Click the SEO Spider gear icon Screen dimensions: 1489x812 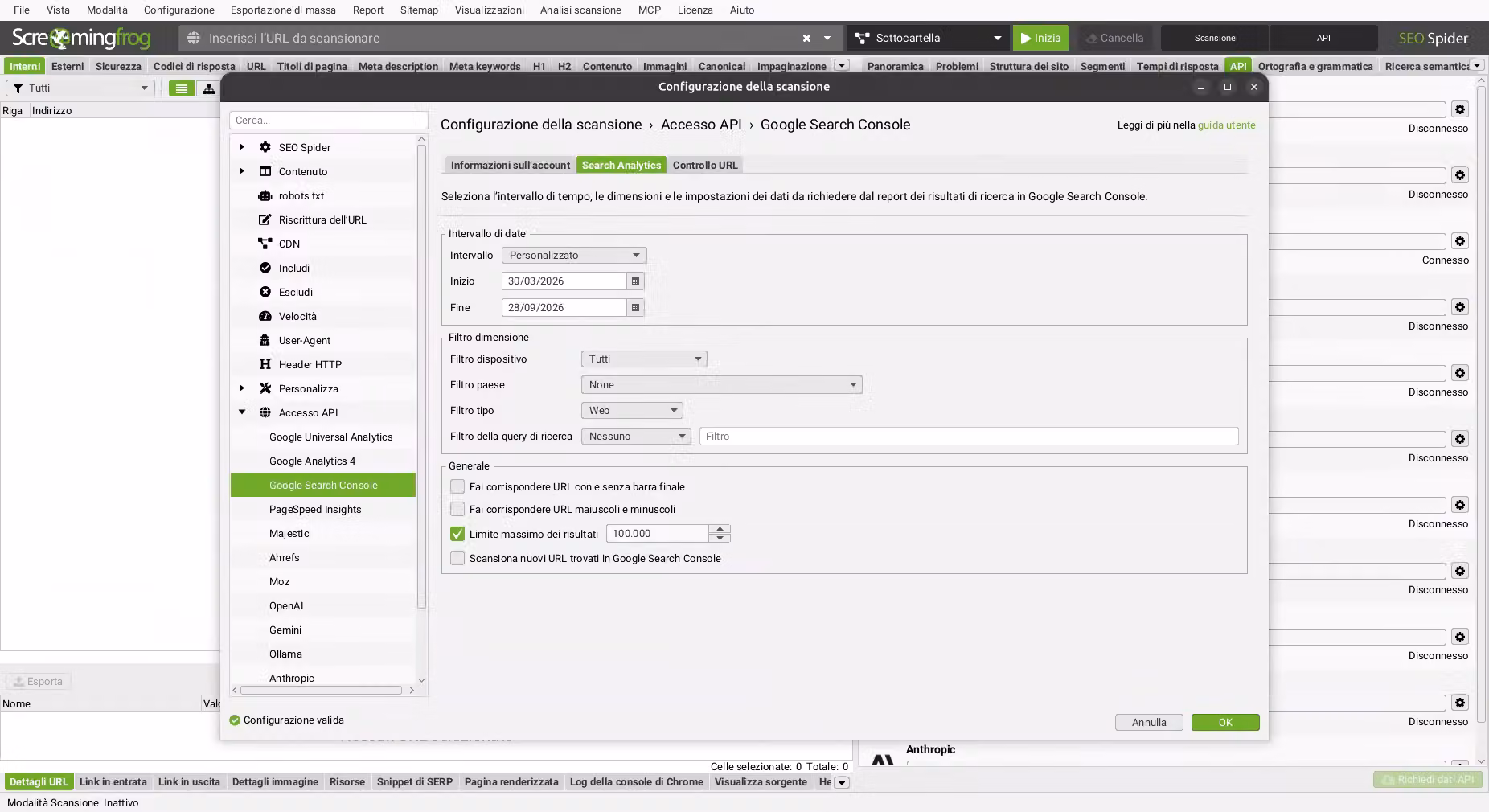(265, 147)
